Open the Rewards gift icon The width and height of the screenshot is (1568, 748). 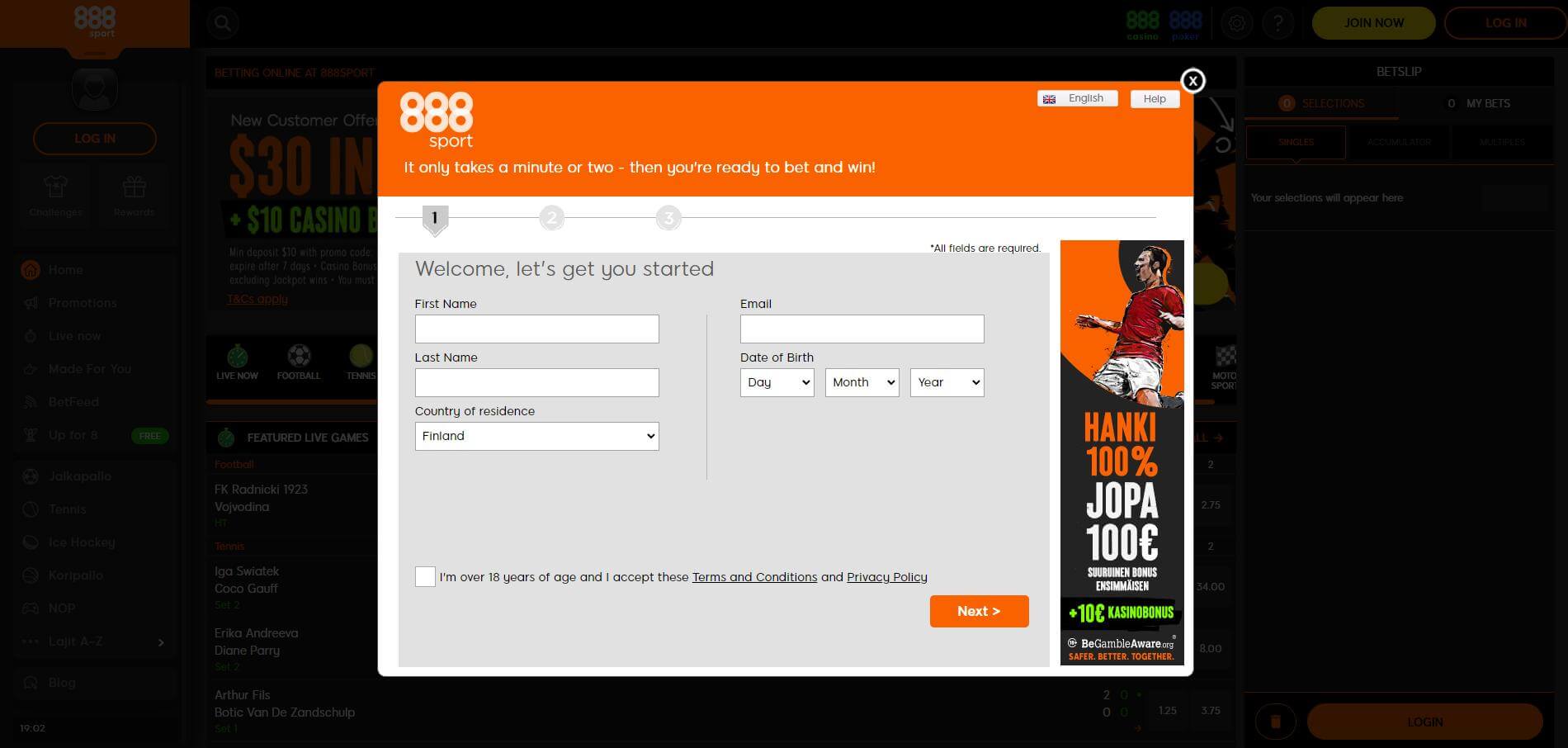(x=133, y=196)
